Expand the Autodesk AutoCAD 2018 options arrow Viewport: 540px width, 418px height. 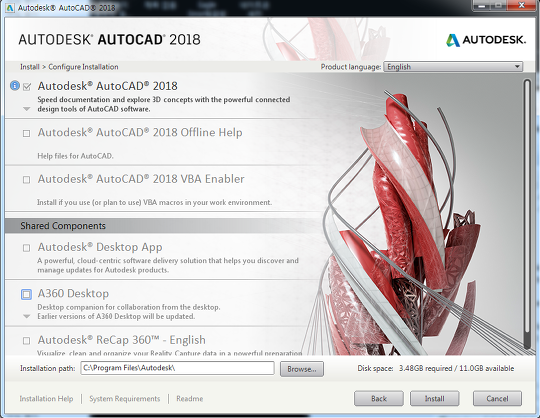tap(27, 109)
